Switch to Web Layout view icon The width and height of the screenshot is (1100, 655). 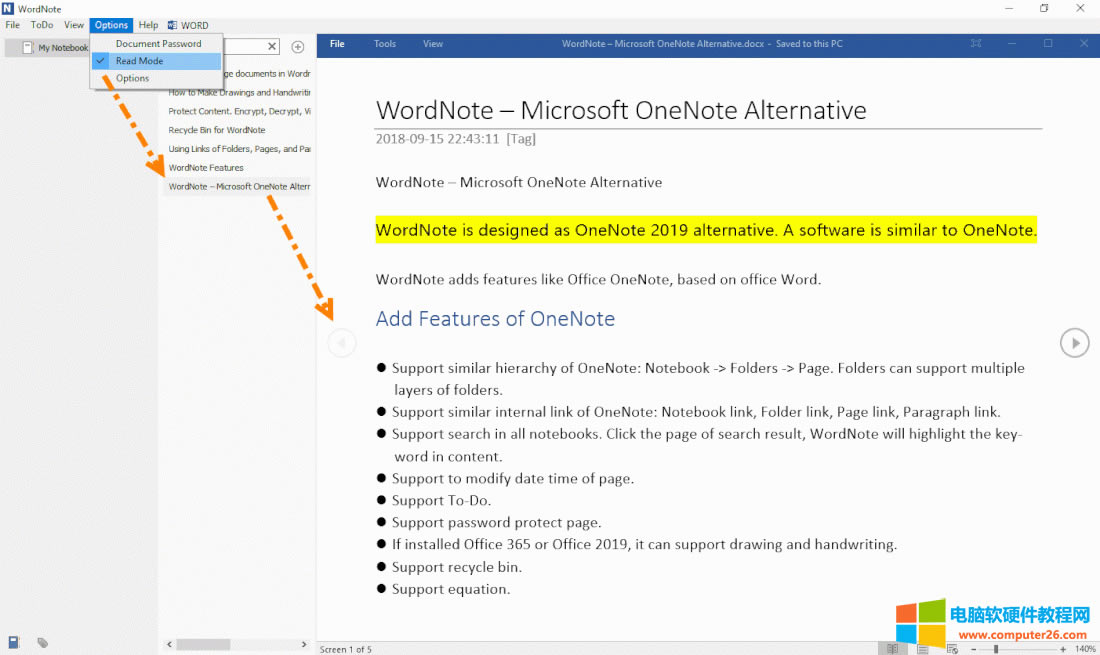click(x=952, y=649)
